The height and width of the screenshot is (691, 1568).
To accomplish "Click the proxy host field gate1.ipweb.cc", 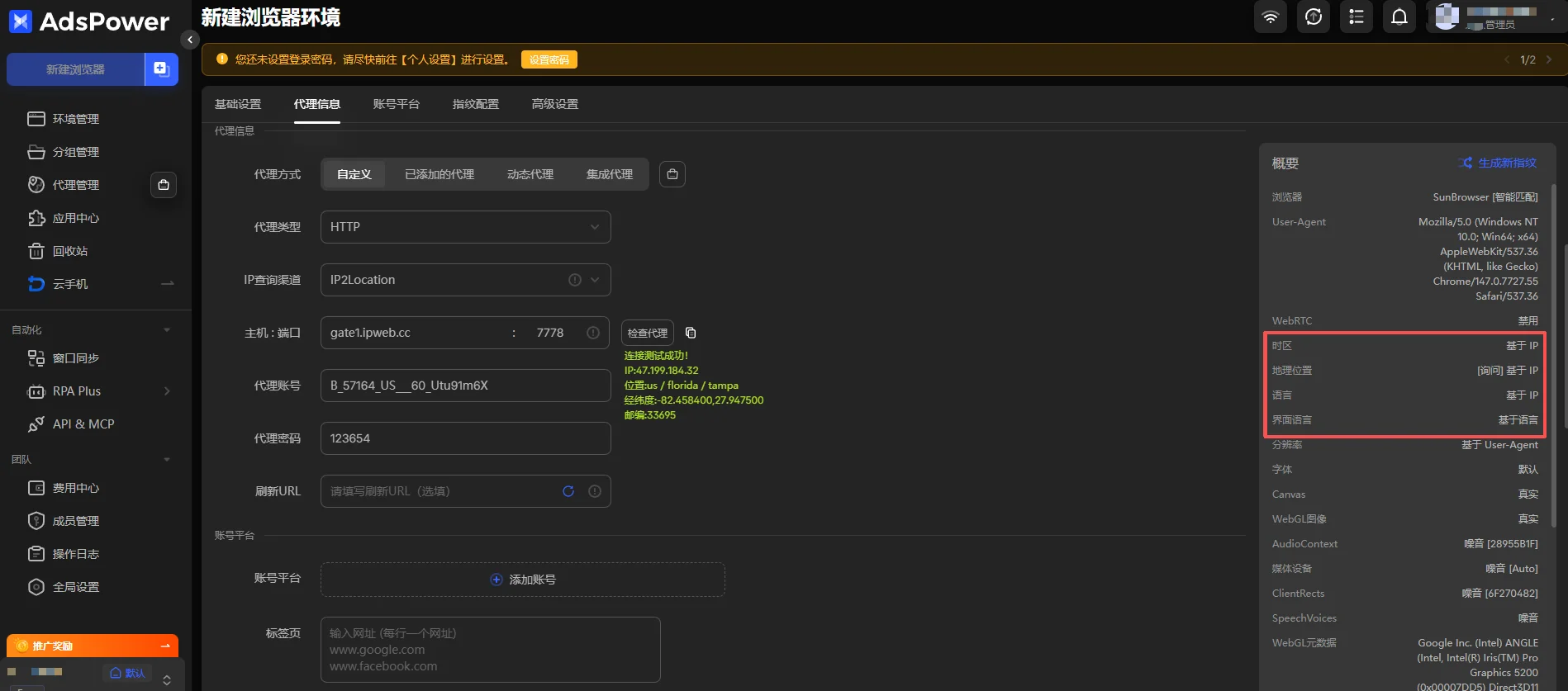I will point(413,333).
